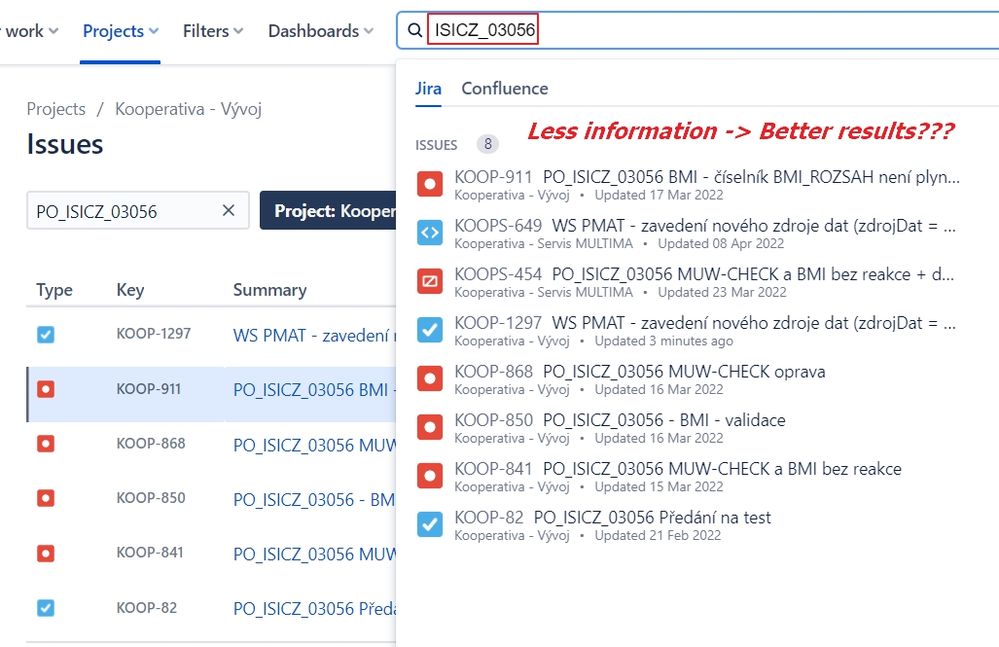999x647 pixels.
Task: Click the search magnifier icon in top bar
Action: 415,30
